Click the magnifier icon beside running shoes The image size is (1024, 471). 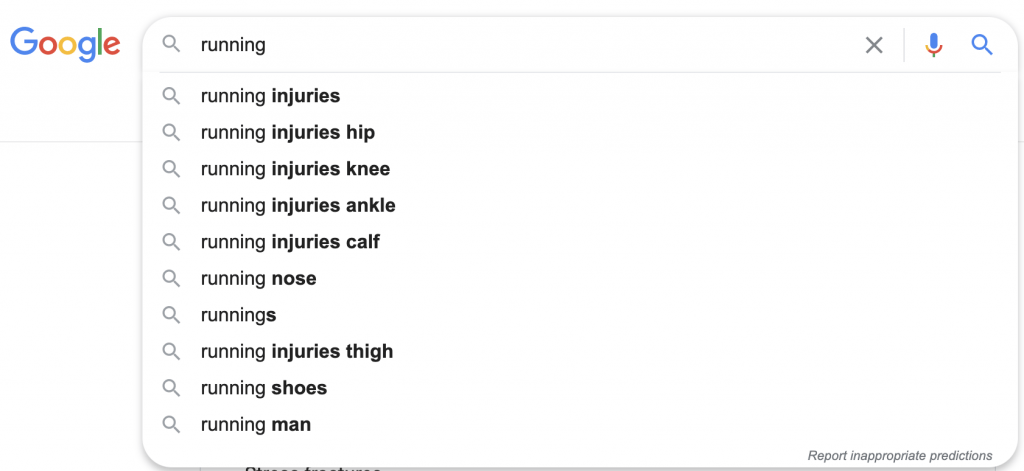point(171,388)
